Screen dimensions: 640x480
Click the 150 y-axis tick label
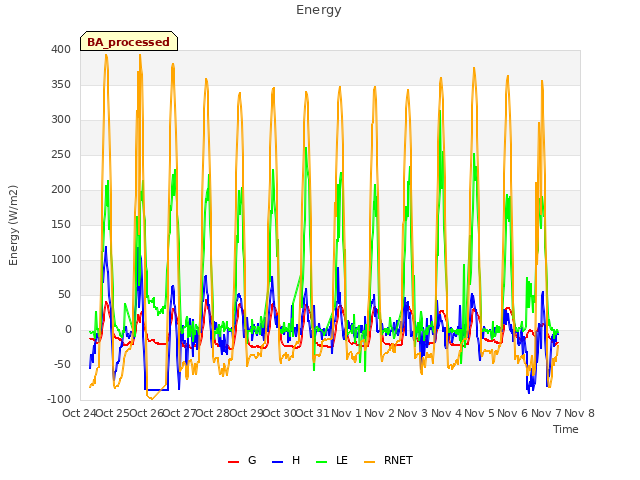point(61,224)
